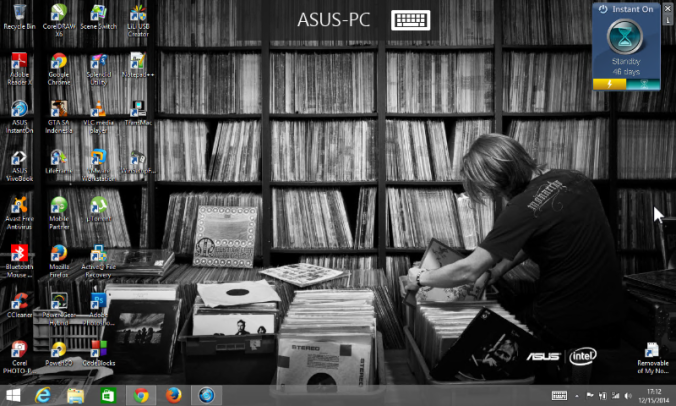Select the Google Chrome desktop shortcut
This screenshot has height=406, width=676.
59,68
